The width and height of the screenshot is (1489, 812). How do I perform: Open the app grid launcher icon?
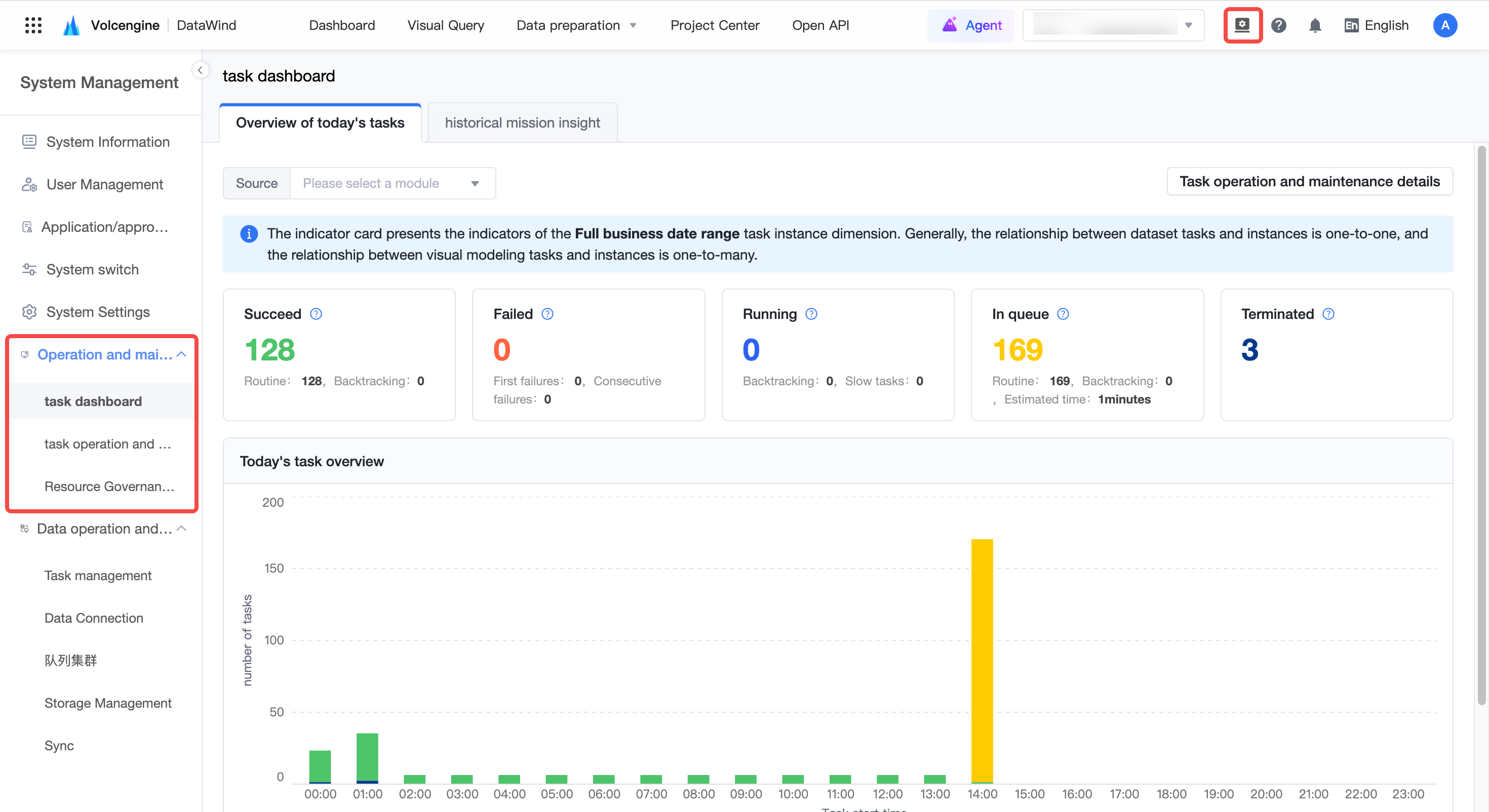(x=33, y=25)
